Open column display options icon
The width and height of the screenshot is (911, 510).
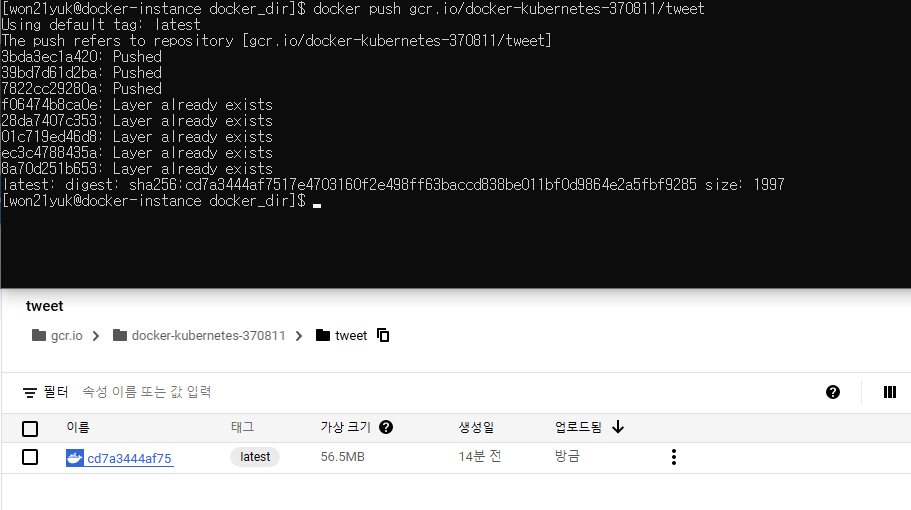pyautogui.click(x=890, y=392)
